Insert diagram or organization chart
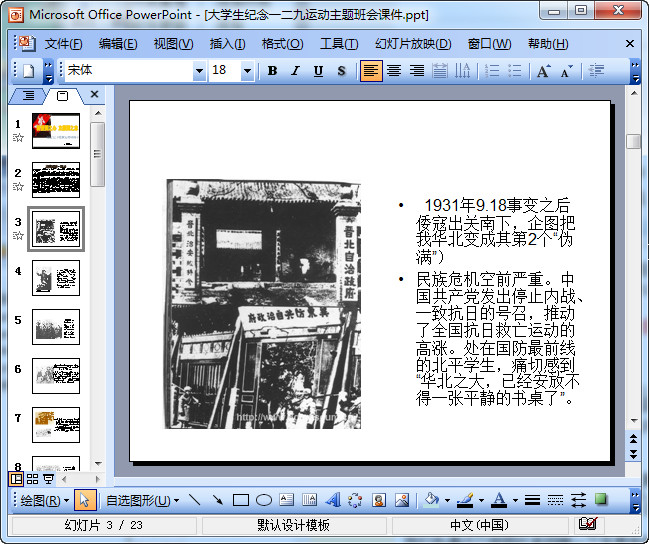 355,500
